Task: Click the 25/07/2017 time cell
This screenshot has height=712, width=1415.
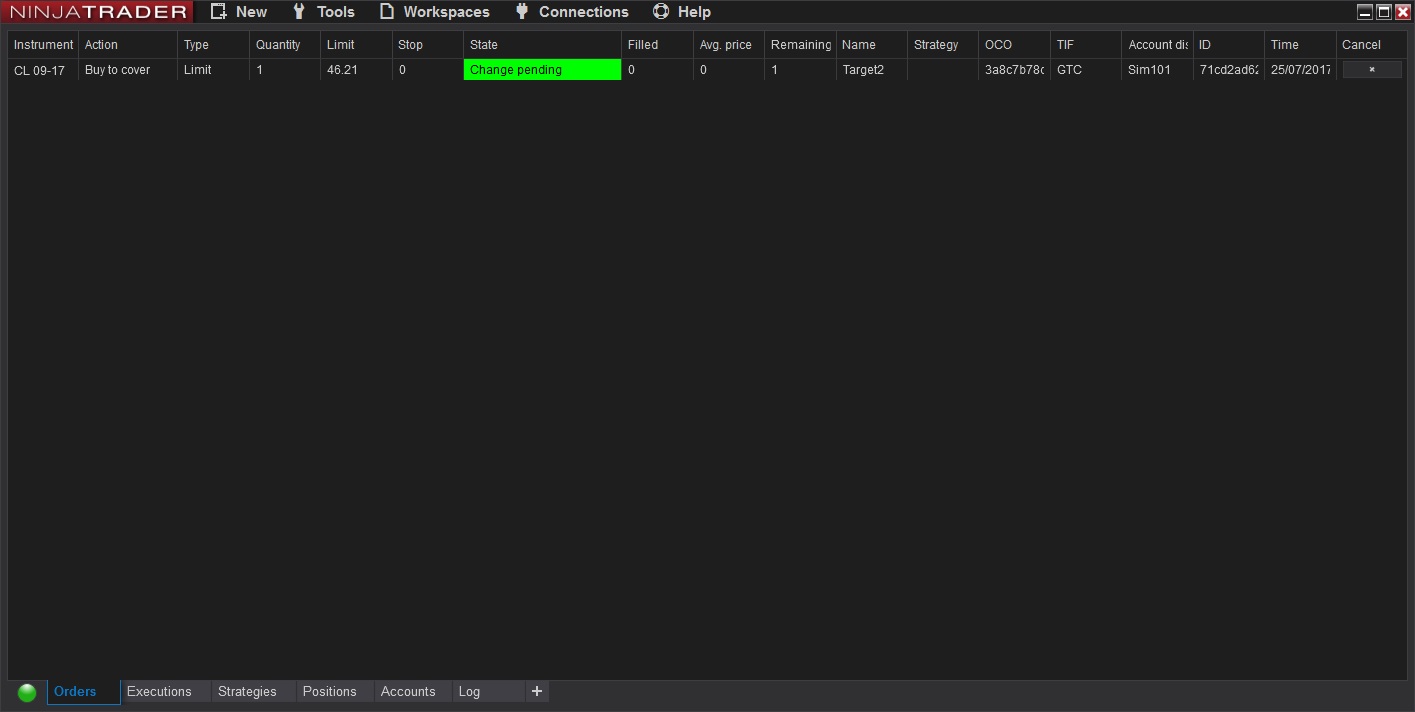Action: tap(1300, 70)
